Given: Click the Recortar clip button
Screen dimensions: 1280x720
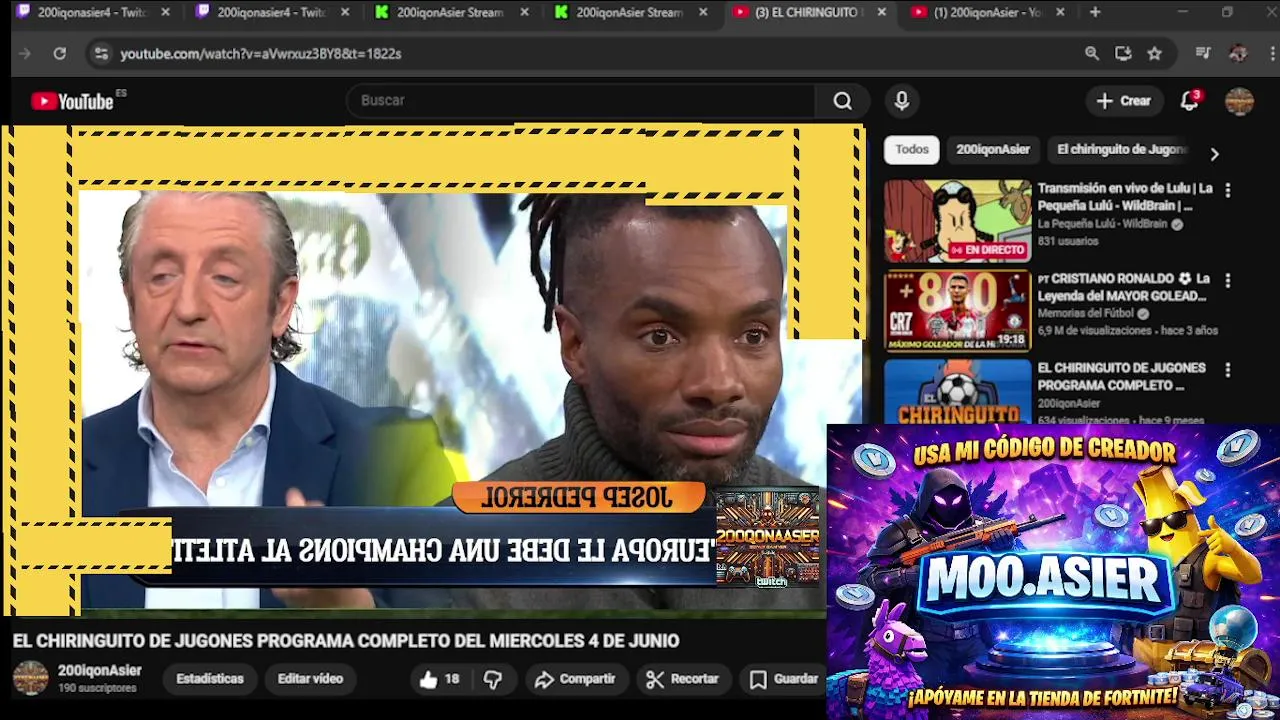Looking at the screenshot, I should [683, 679].
